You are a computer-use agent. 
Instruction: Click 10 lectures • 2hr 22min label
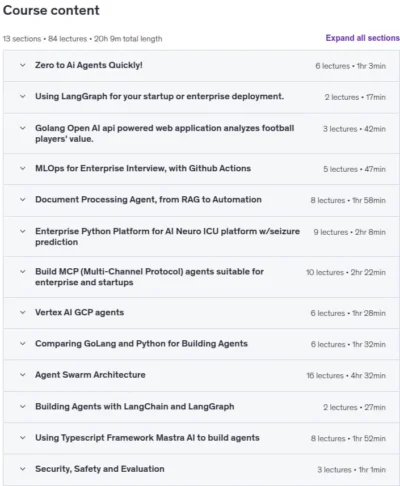point(346,272)
